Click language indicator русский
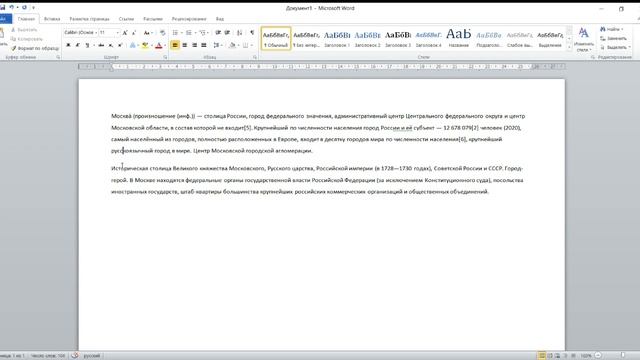The width and height of the screenshot is (640, 360). click(x=92, y=356)
